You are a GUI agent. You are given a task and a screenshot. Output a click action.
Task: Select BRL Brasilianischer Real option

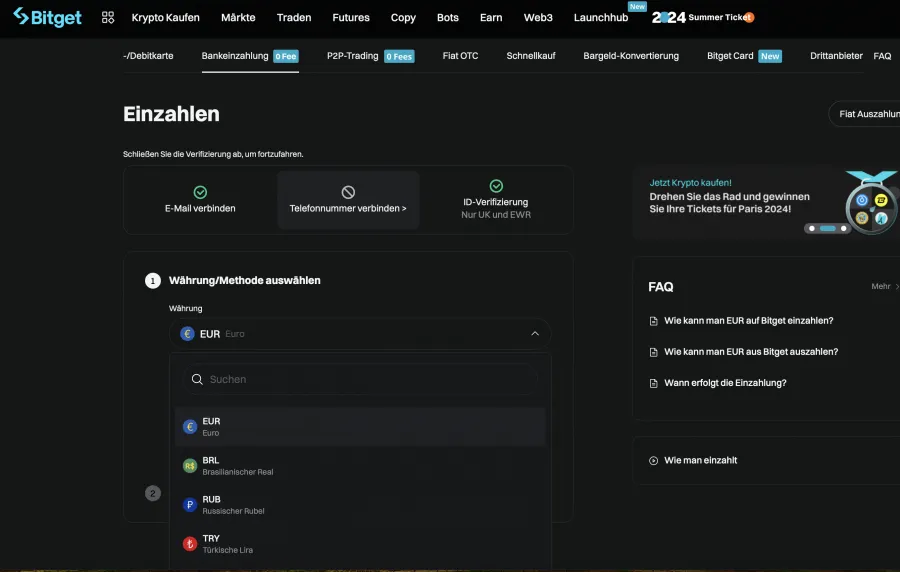tap(360, 466)
